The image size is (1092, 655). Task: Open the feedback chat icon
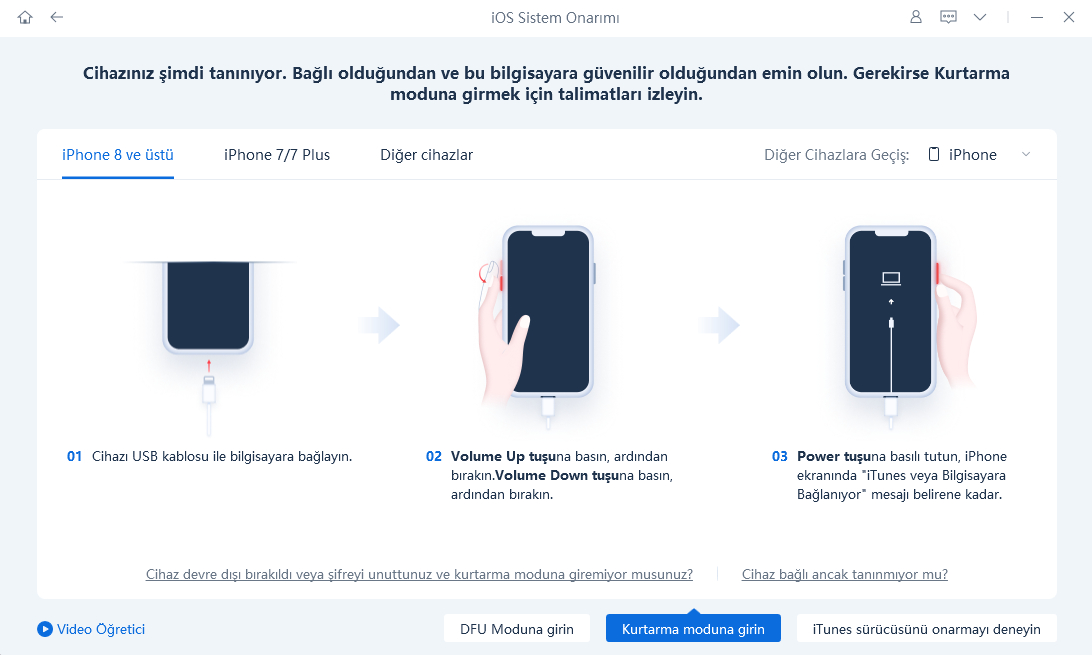click(948, 17)
